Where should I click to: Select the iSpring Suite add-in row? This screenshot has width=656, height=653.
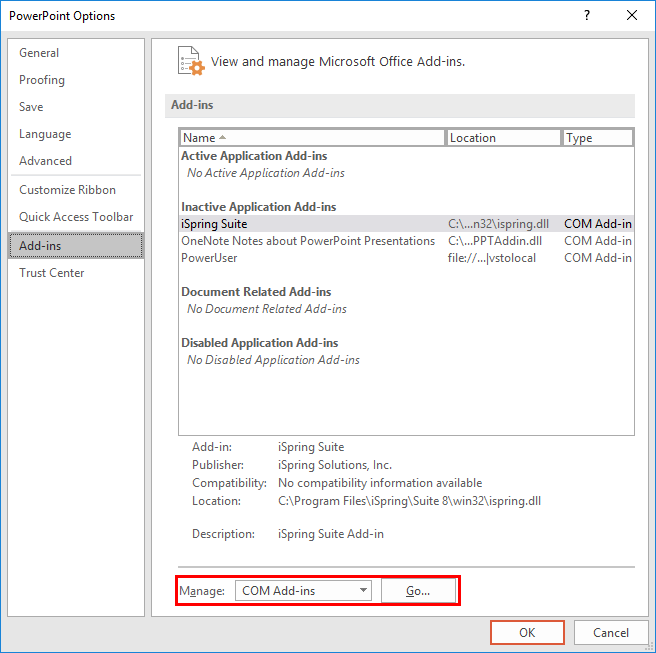406,224
